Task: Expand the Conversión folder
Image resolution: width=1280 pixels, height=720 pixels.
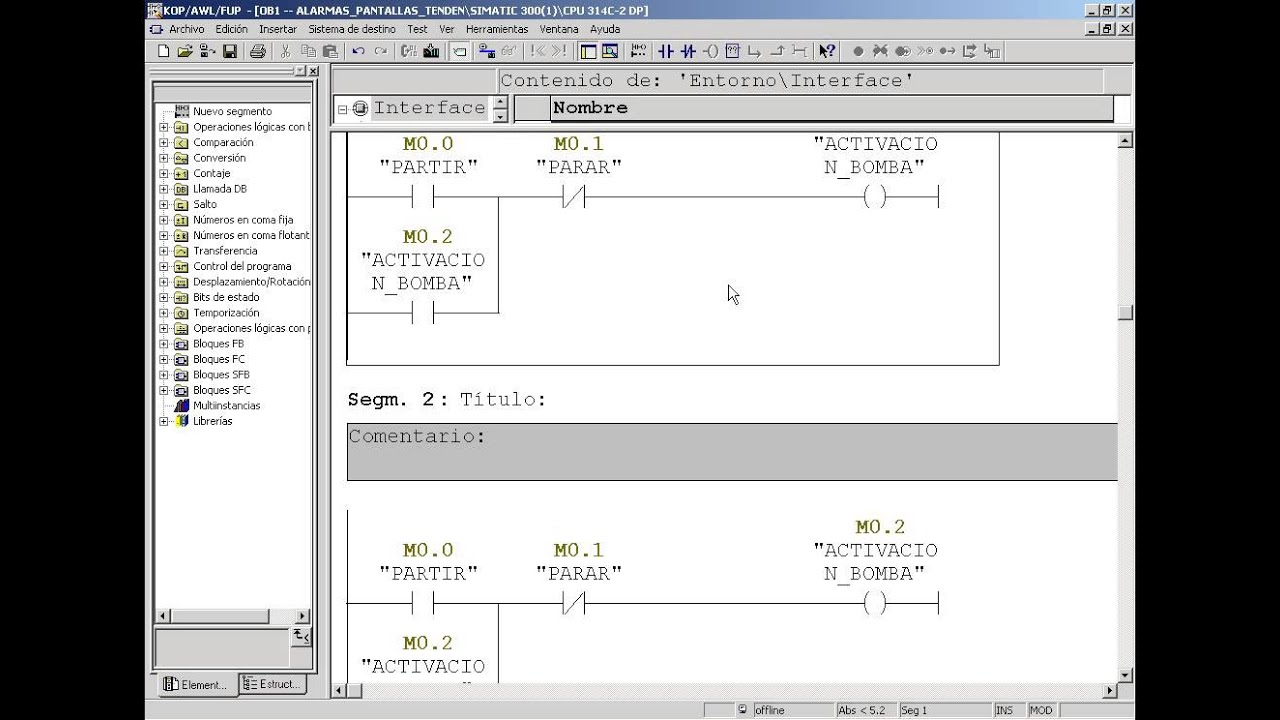Action: coord(164,158)
